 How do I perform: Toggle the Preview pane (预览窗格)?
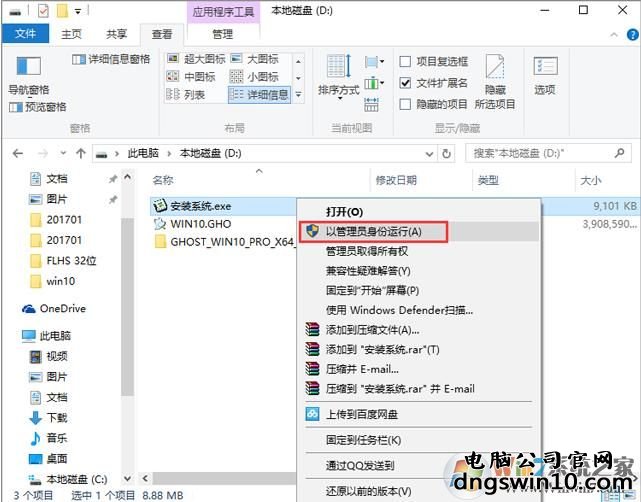pos(38,107)
